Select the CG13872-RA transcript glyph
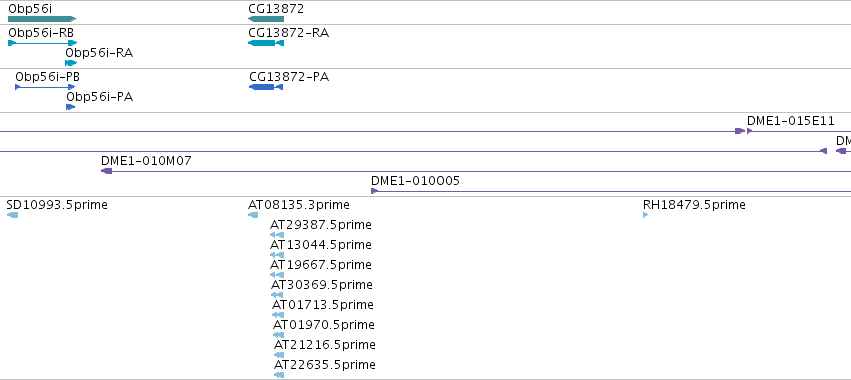851x380 pixels. coord(266,43)
